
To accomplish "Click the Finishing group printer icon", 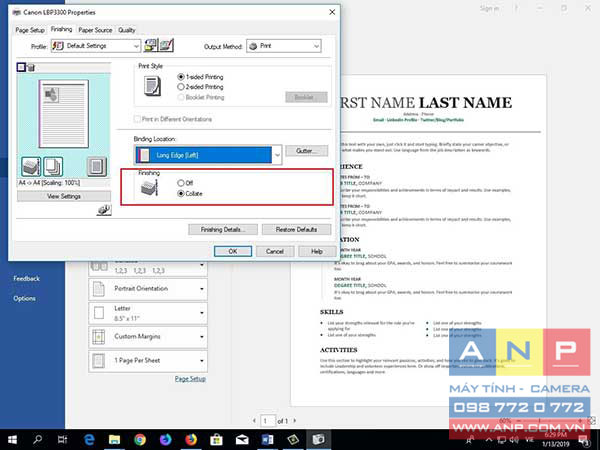I will pyautogui.click(x=150, y=188).
